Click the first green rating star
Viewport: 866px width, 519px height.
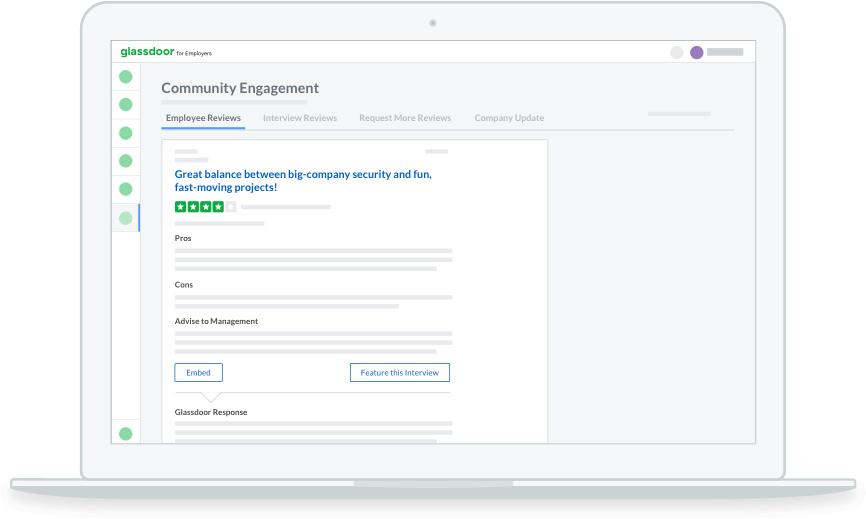tap(181, 207)
